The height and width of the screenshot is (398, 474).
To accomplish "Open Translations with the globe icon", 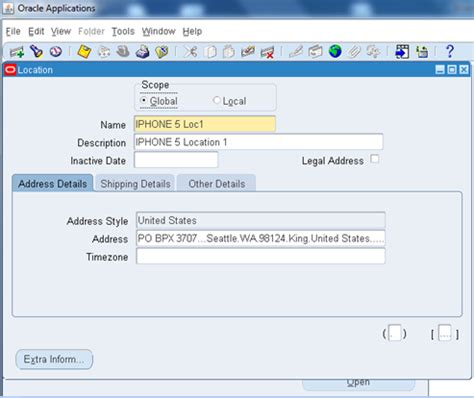I will tap(335, 52).
